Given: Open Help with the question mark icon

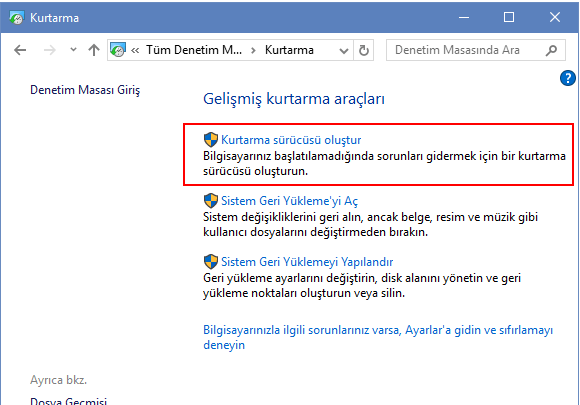Looking at the screenshot, I should [x=567, y=78].
